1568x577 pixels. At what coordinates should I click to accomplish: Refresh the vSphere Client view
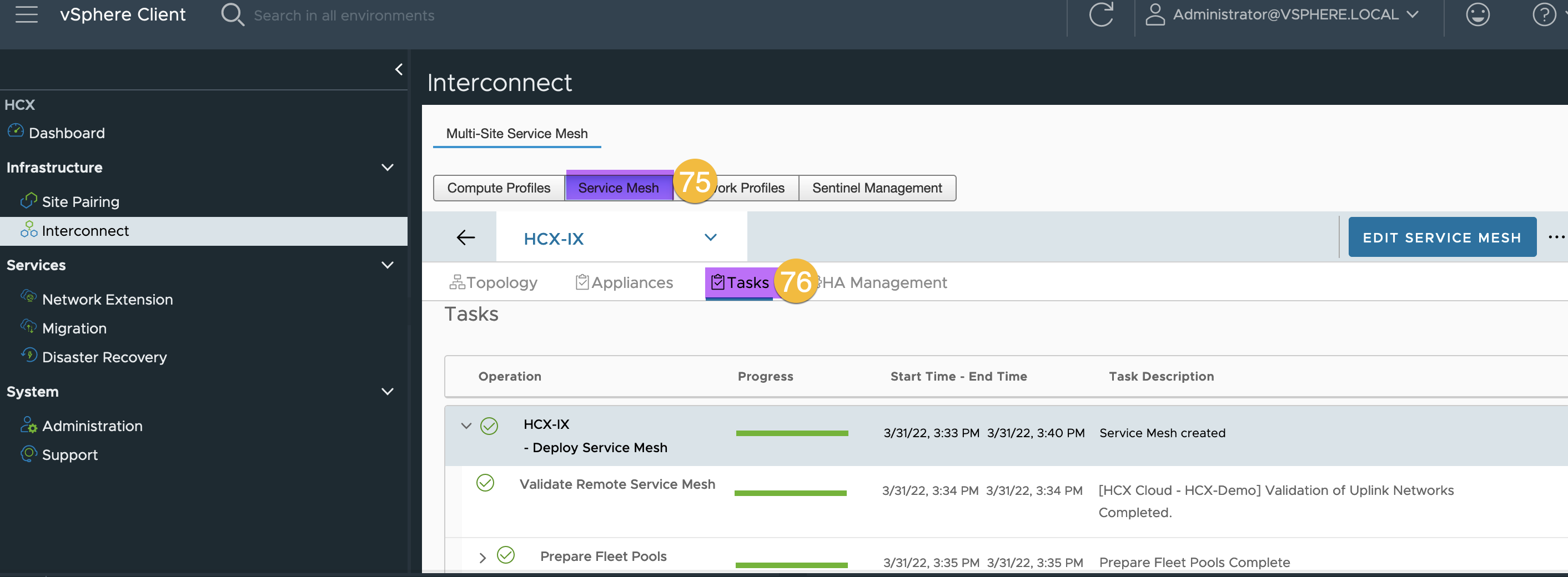pyautogui.click(x=1100, y=14)
